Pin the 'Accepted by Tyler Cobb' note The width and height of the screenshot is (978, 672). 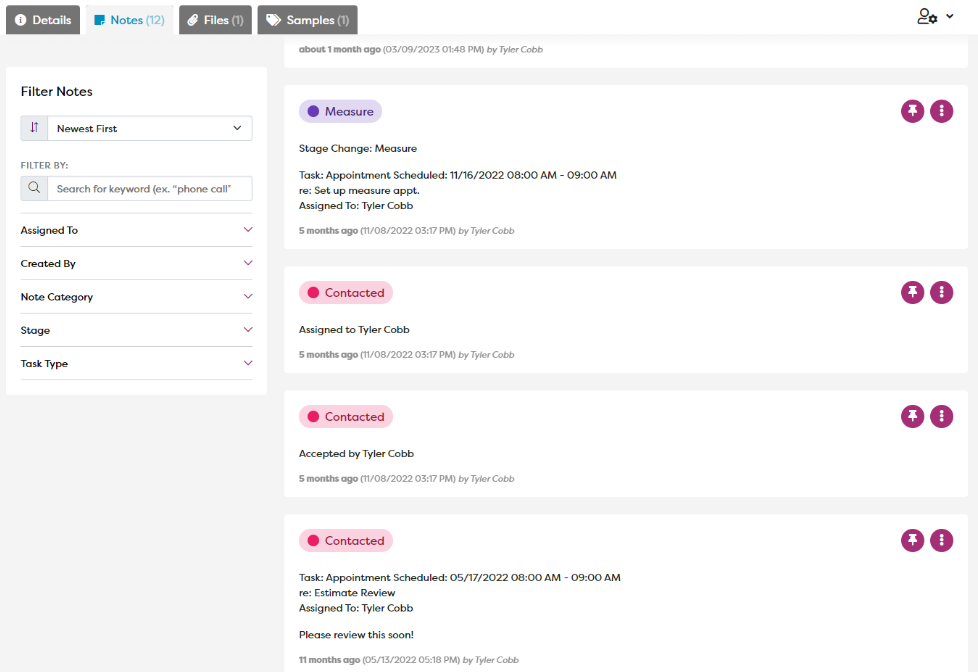click(912, 416)
